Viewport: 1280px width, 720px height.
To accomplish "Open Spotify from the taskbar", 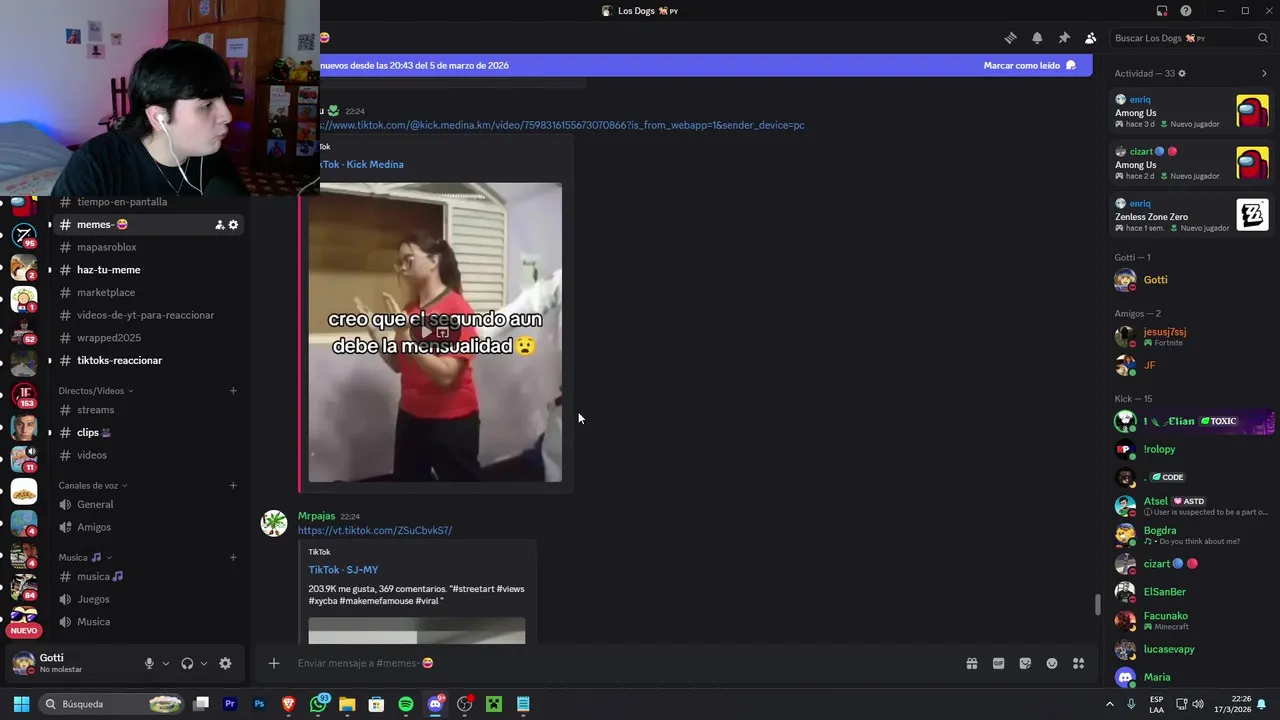I will point(405,704).
